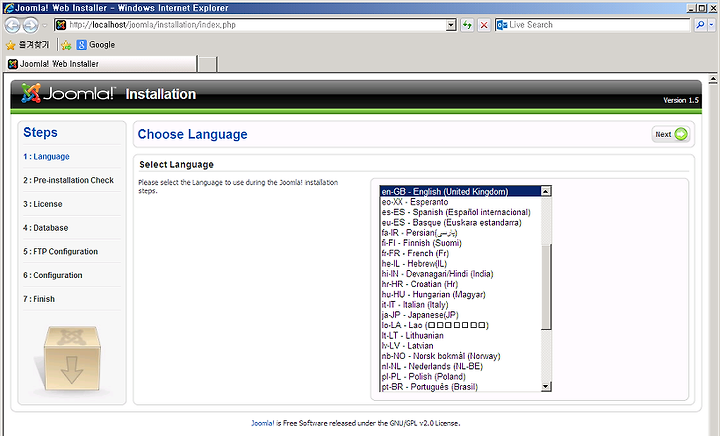Select hi-IN Devanagari/Hindi option
The height and width of the screenshot is (436, 720).
461,274
